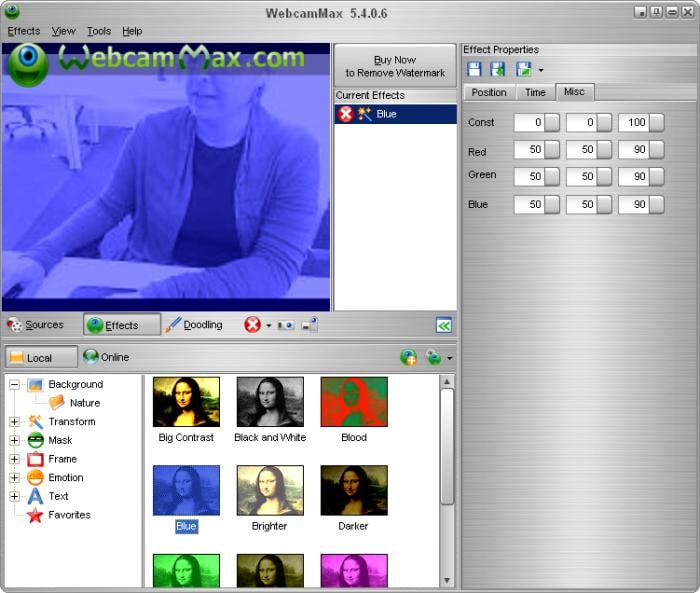Open the dropdown arrow beside the remove effects icon

click(x=268, y=326)
